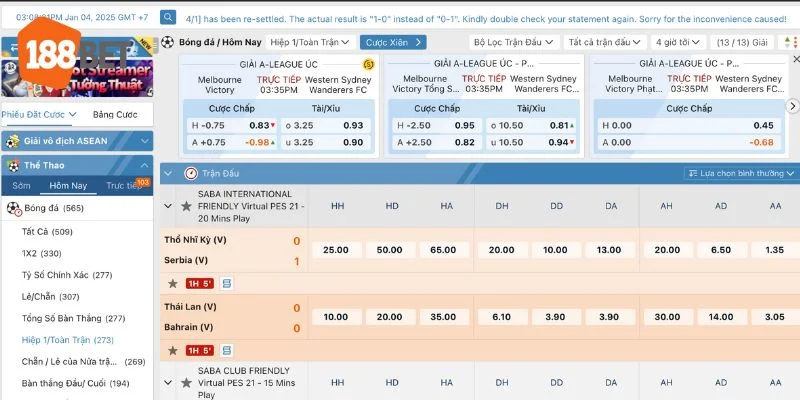This screenshot has width=800, height=400.
Task: Select HH odds 25.00 for Serbia match
Action: pyautogui.click(x=336, y=250)
